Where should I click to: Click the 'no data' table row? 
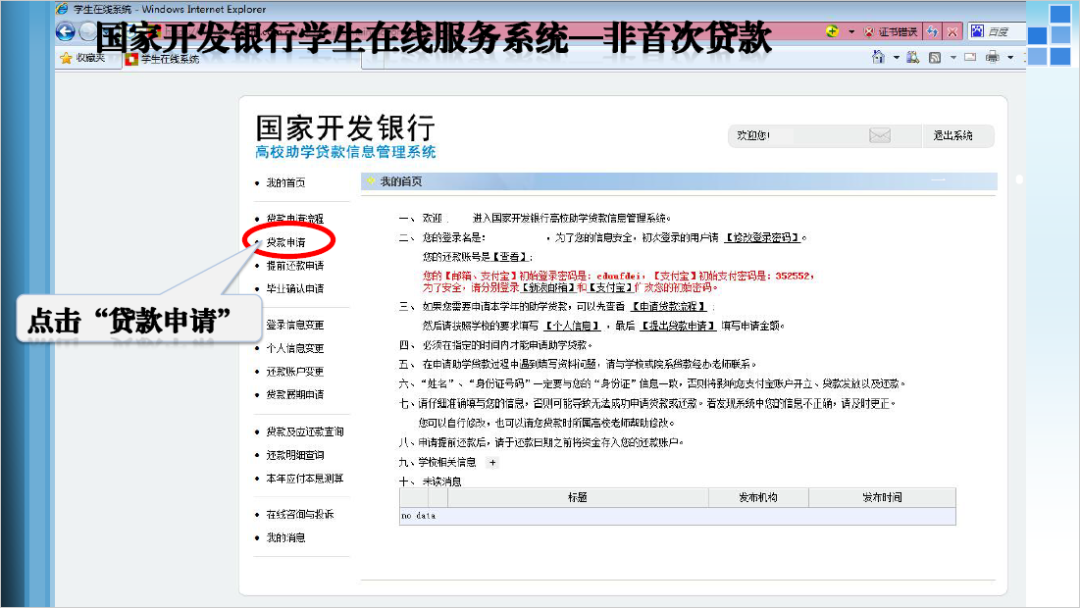[677, 516]
